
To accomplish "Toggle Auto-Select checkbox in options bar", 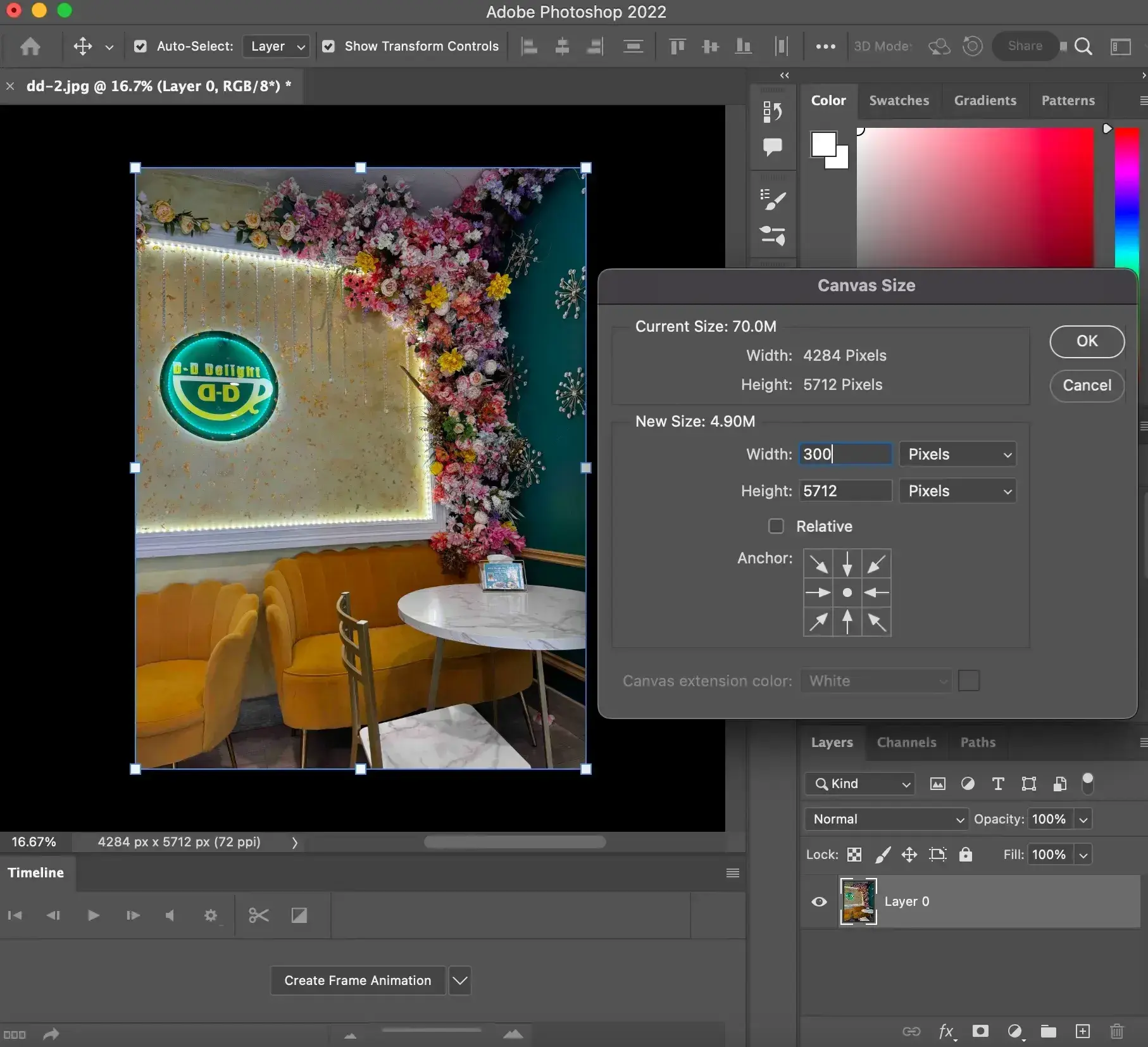I will 140,46.
